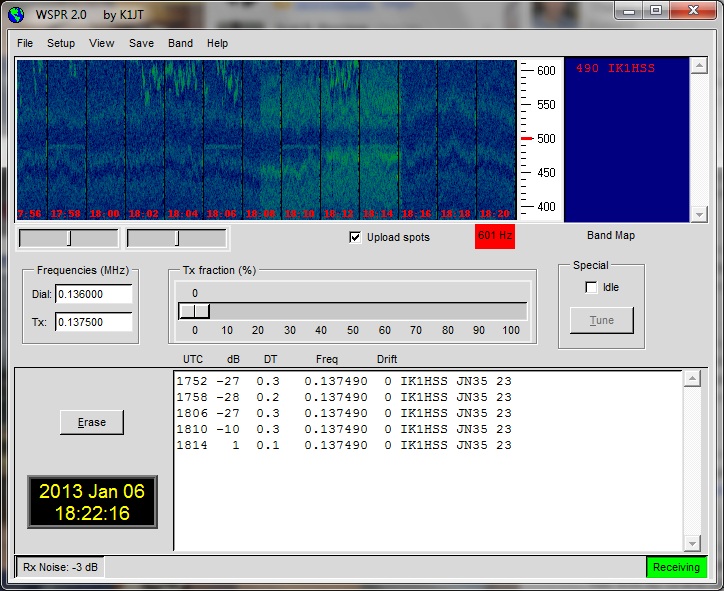Click the 400 label on the frequency scale

tap(546, 207)
